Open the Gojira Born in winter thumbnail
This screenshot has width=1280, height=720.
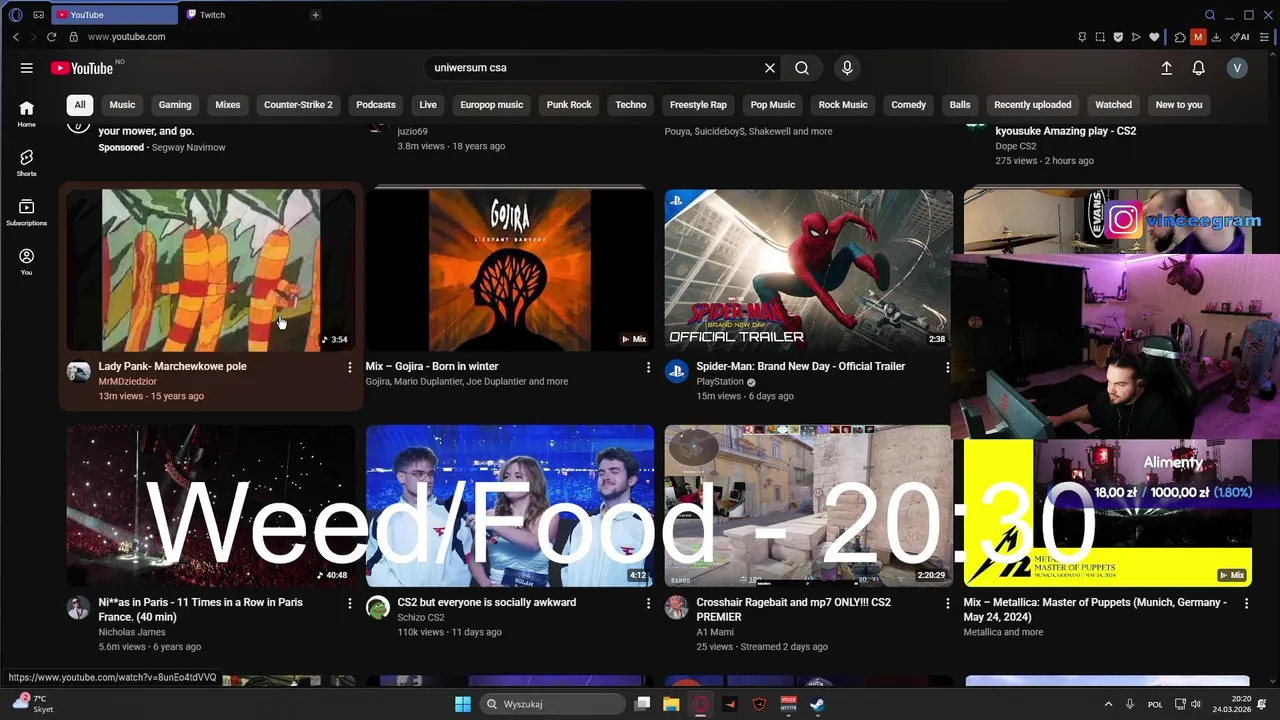click(510, 270)
